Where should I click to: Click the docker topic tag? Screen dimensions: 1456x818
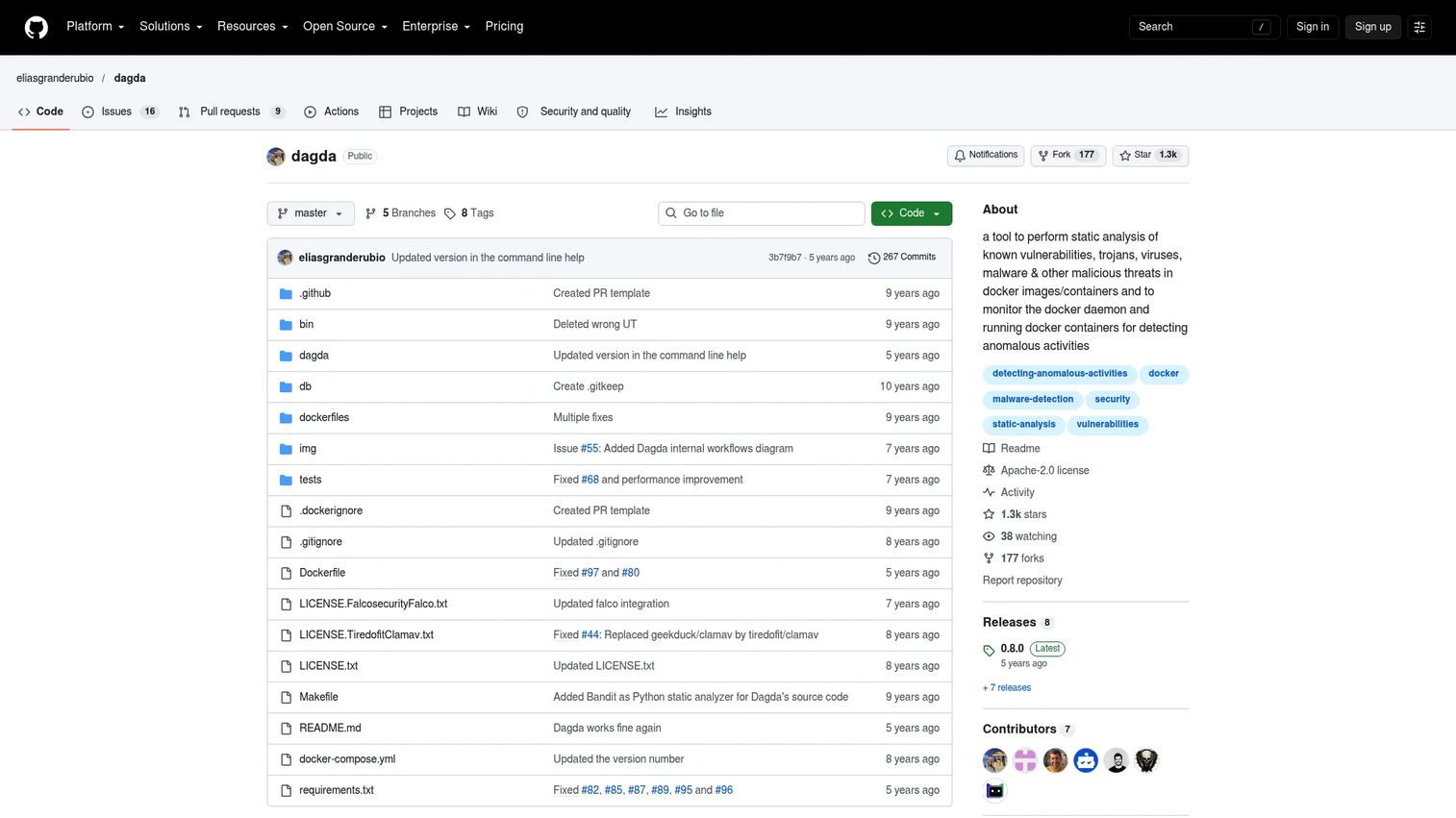pyautogui.click(x=1164, y=374)
